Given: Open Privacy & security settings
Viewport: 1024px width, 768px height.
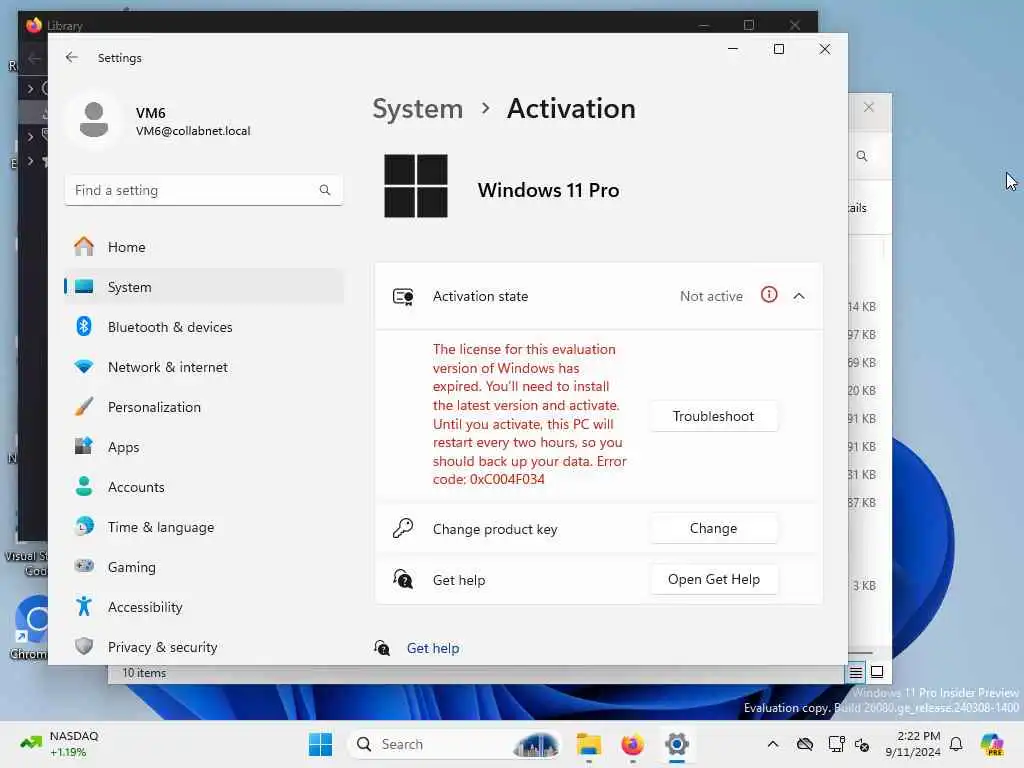Looking at the screenshot, I should [x=204, y=647].
